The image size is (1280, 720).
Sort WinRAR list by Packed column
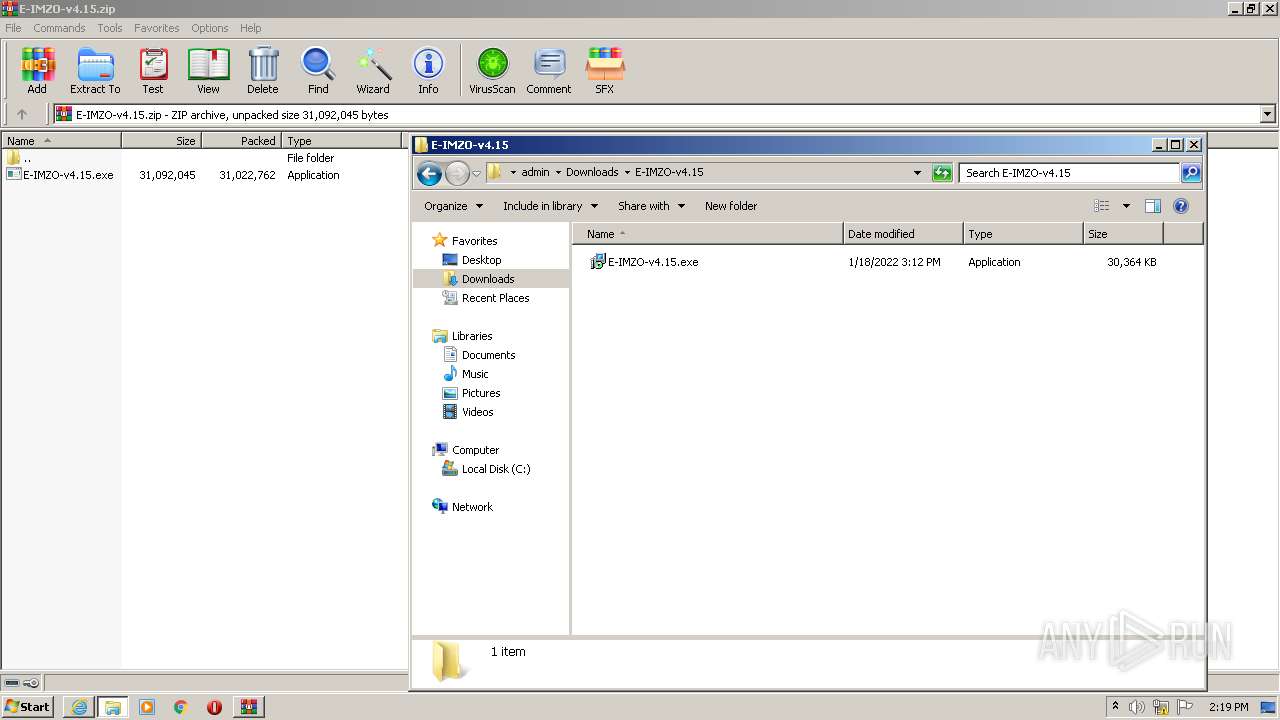(241, 141)
